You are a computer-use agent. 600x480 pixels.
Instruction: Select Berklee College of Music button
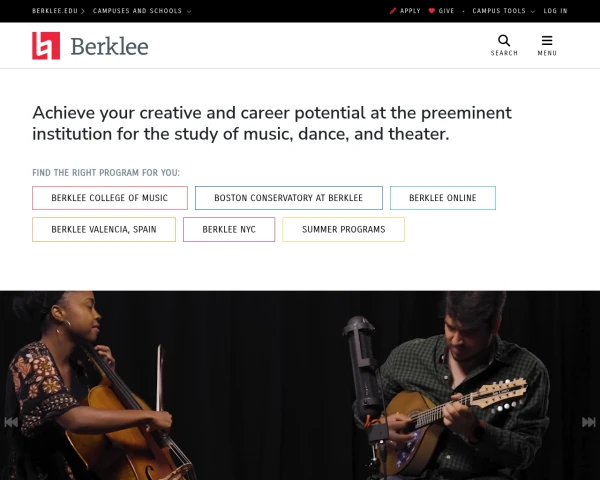[110, 198]
